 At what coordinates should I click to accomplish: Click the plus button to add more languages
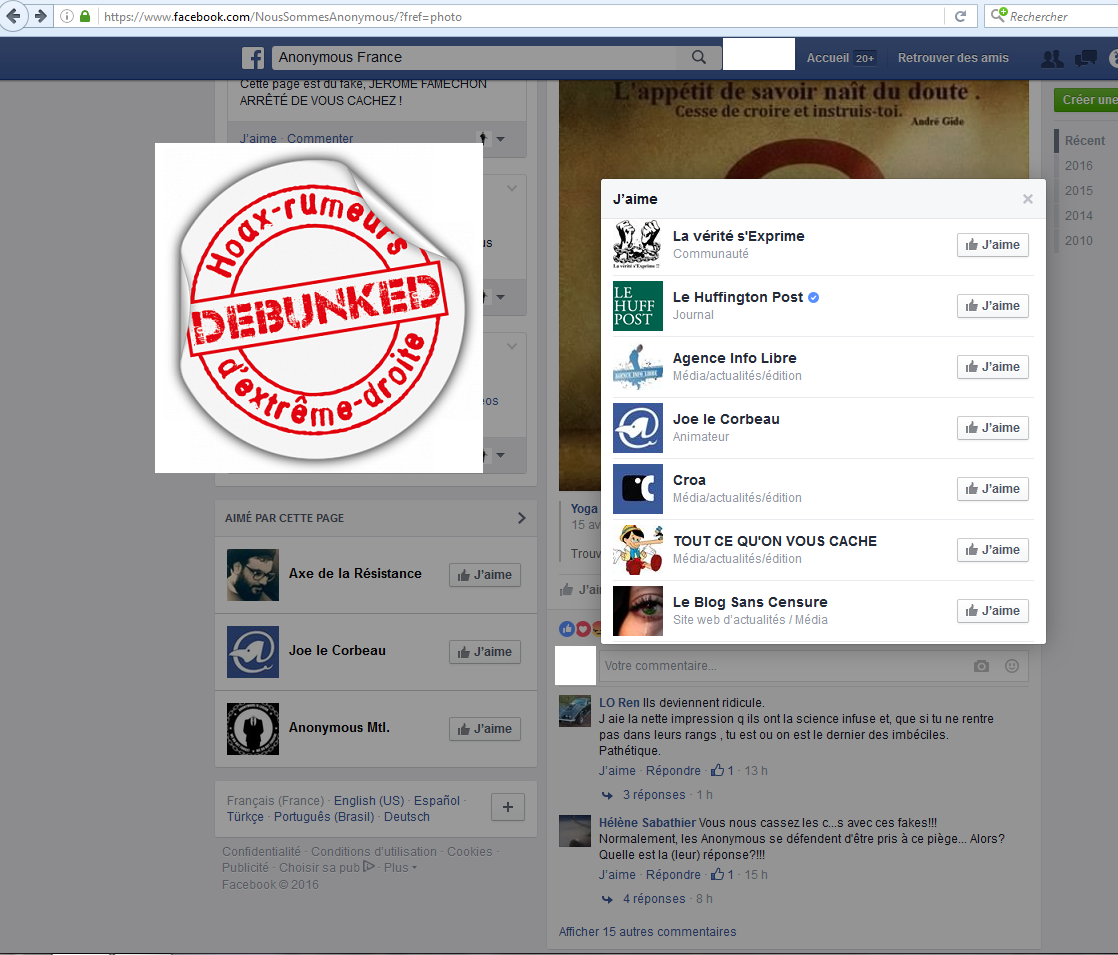[x=508, y=807]
